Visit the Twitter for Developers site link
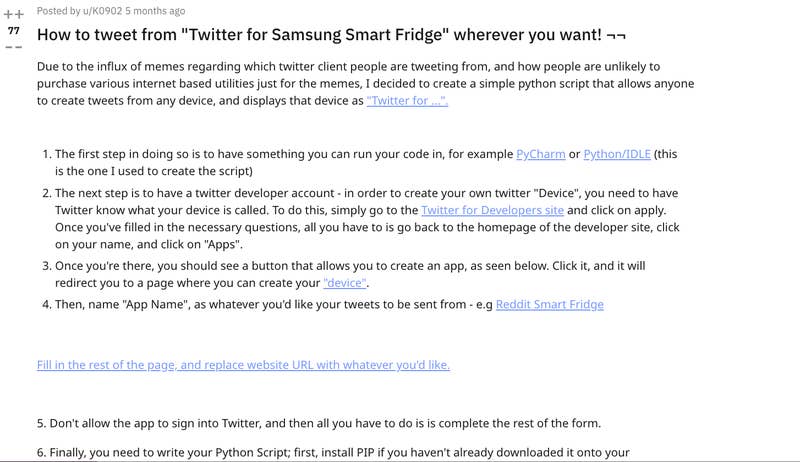 coord(493,210)
